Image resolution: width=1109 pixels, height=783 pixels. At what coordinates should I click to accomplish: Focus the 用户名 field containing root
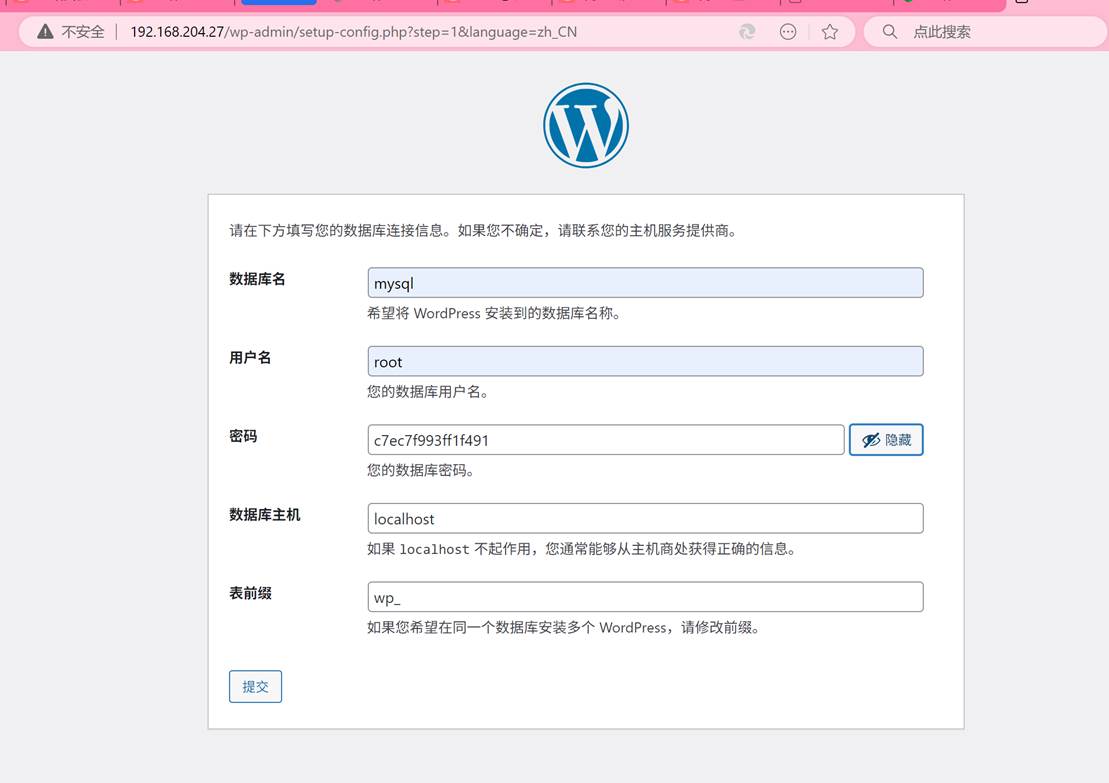645,361
